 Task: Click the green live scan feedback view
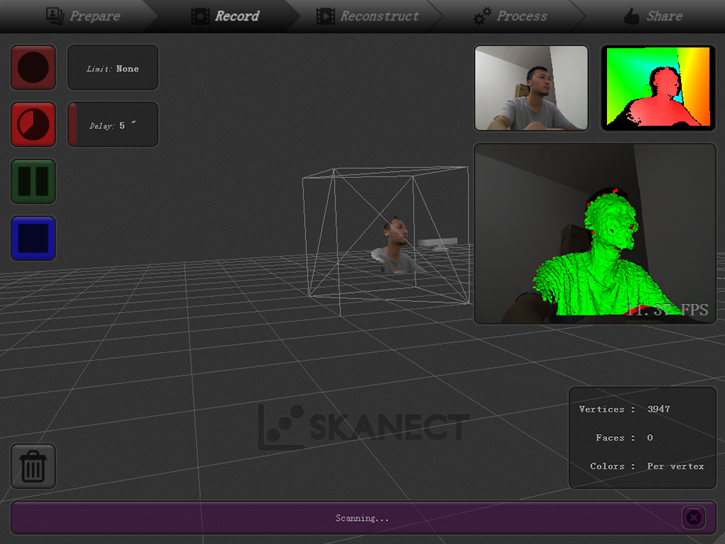click(x=595, y=233)
